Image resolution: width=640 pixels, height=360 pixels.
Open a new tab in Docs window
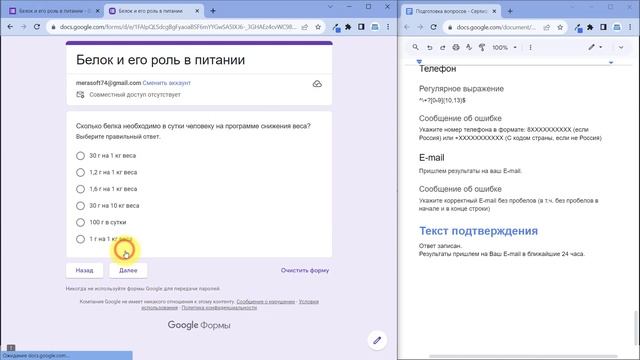(x=510, y=11)
